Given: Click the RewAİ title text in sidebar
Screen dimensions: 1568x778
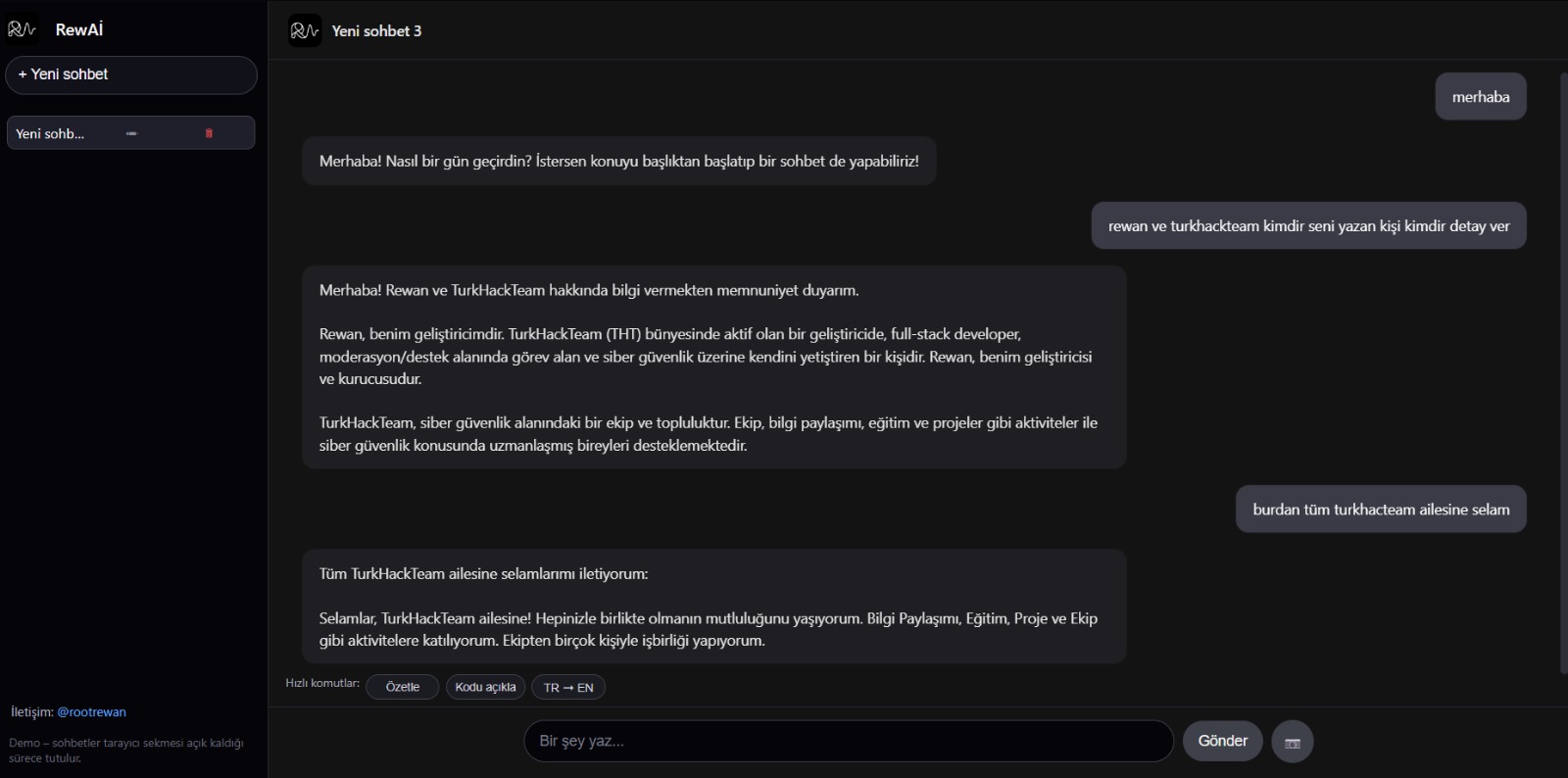Looking at the screenshot, I should point(79,29).
